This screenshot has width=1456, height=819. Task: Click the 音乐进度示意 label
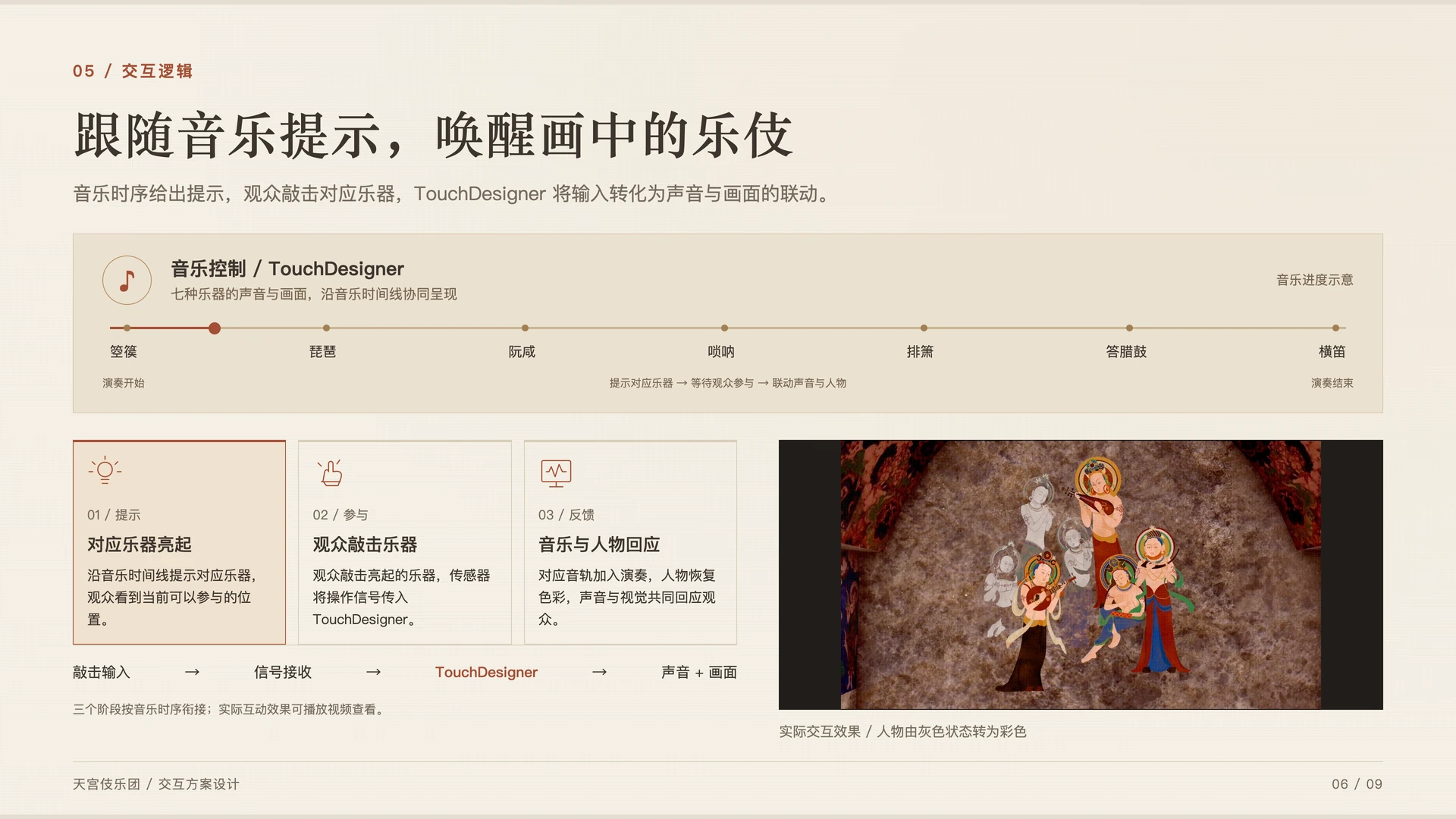[x=1315, y=280]
